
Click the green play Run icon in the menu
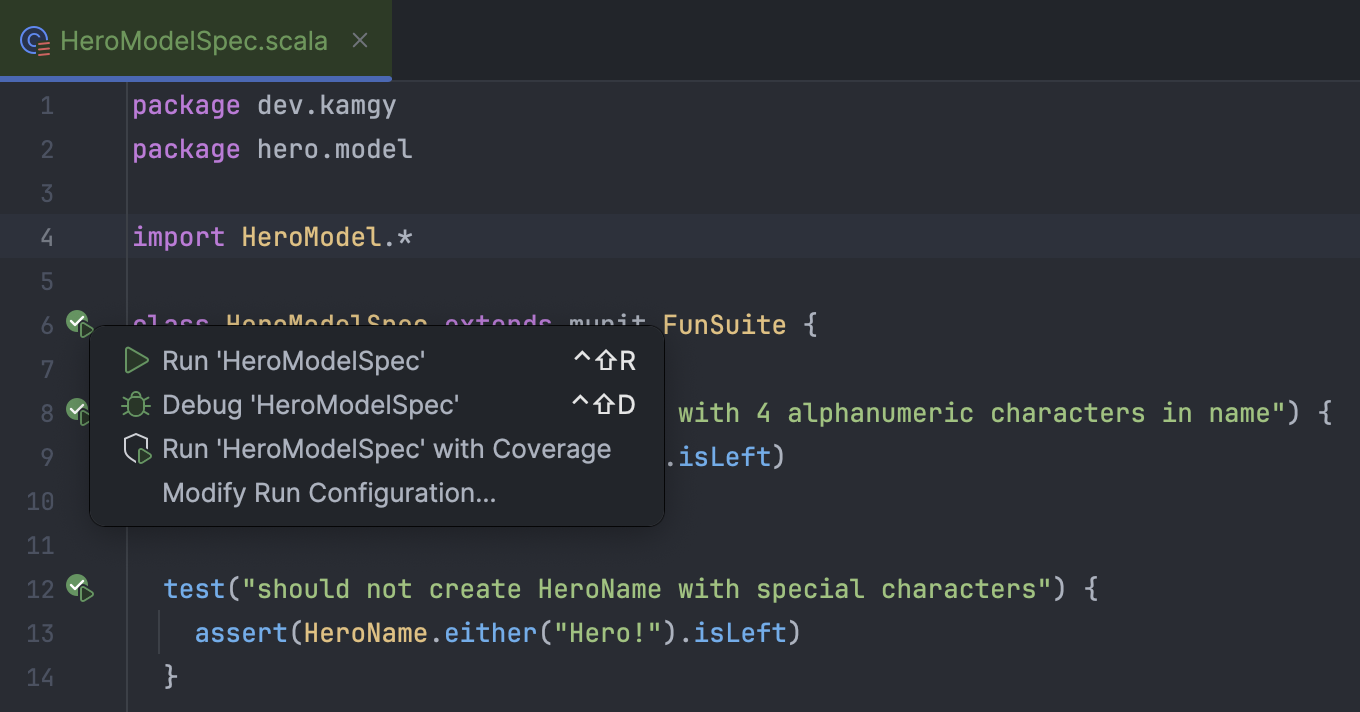(136, 361)
